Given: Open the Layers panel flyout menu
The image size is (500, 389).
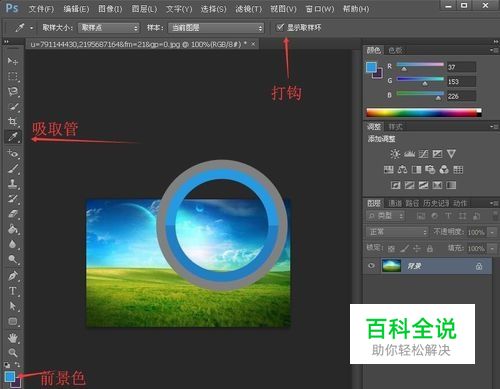Looking at the screenshot, I should (494, 203).
